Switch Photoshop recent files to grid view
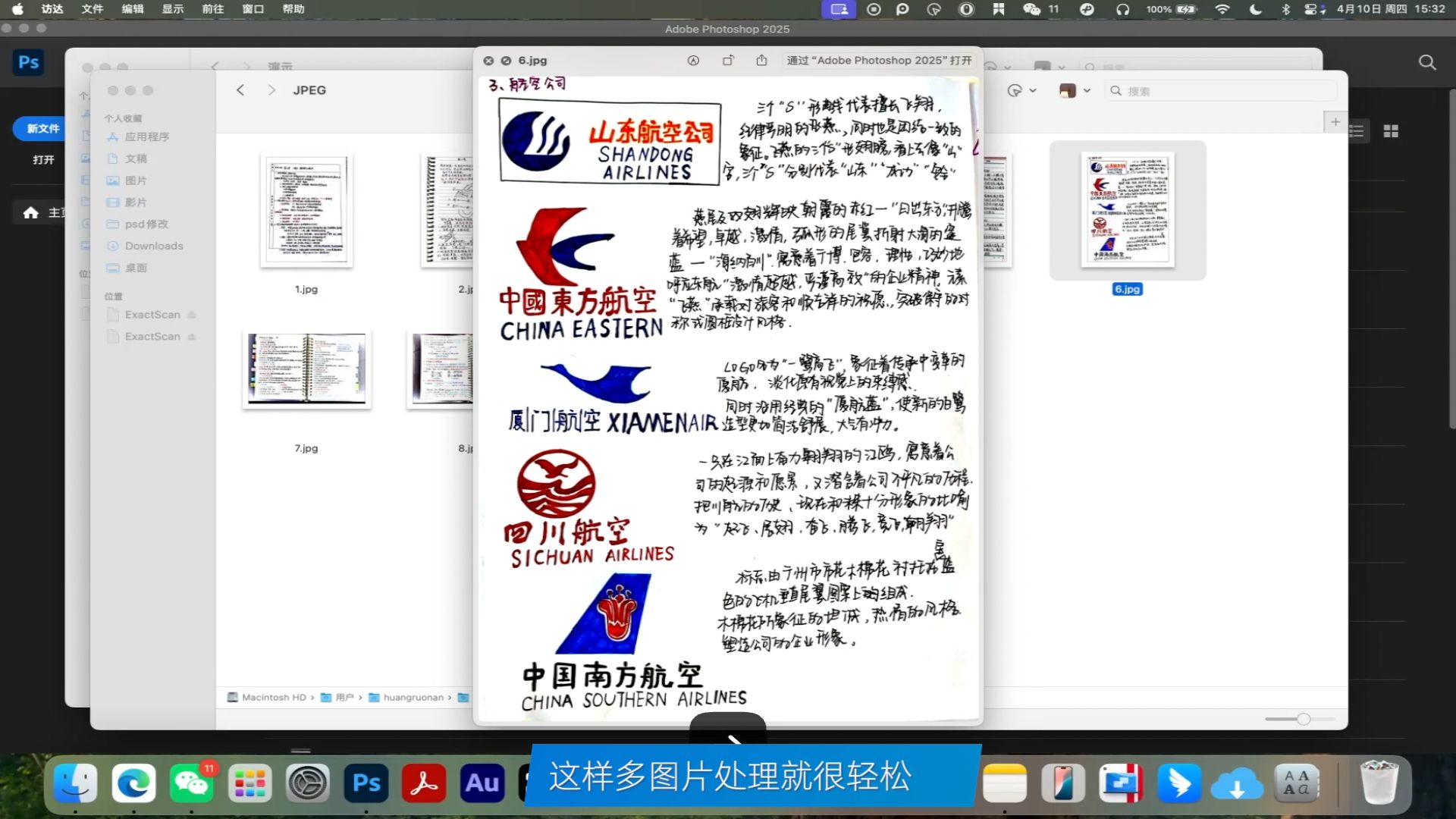Screen dimensions: 1456x819 (1391, 132)
